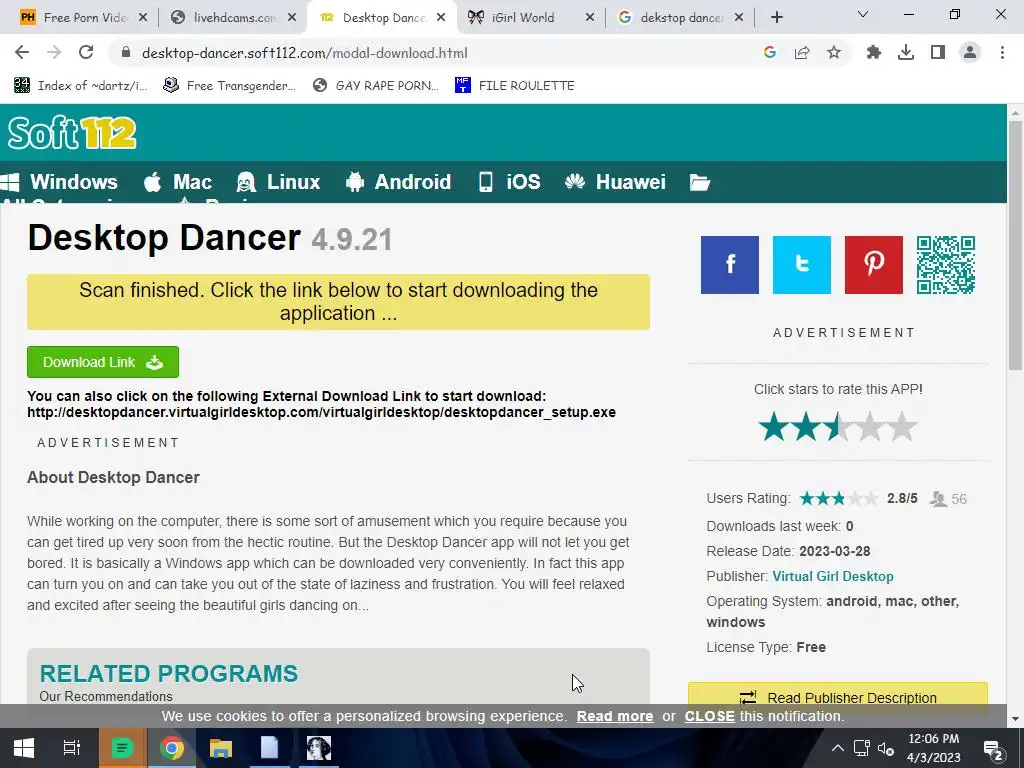Click the folder icon in site nav
This screenshot has width=1024, height=768.
(699, 182)
